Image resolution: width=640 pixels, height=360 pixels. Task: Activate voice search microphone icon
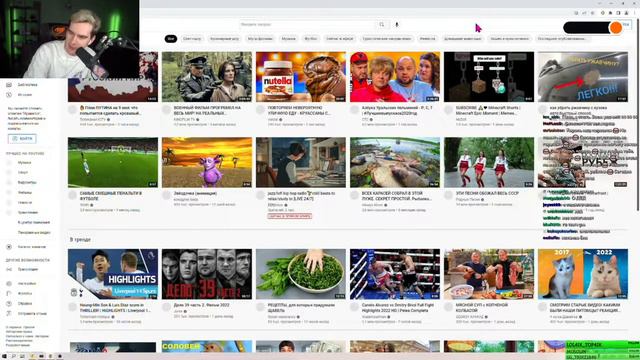tap(397, 24)
